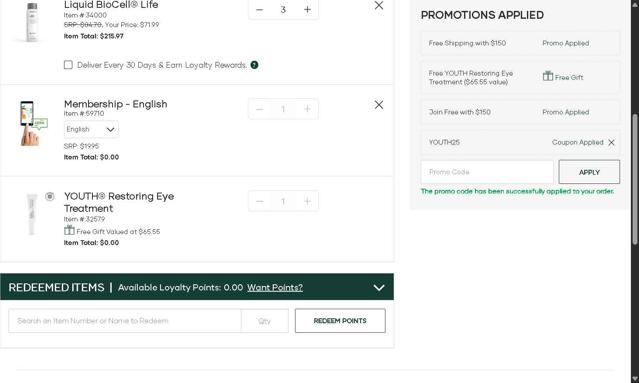Viewport: 639px width, 383px height.
Task: Click minus on Membership quantity
Action: pos(260,109)
